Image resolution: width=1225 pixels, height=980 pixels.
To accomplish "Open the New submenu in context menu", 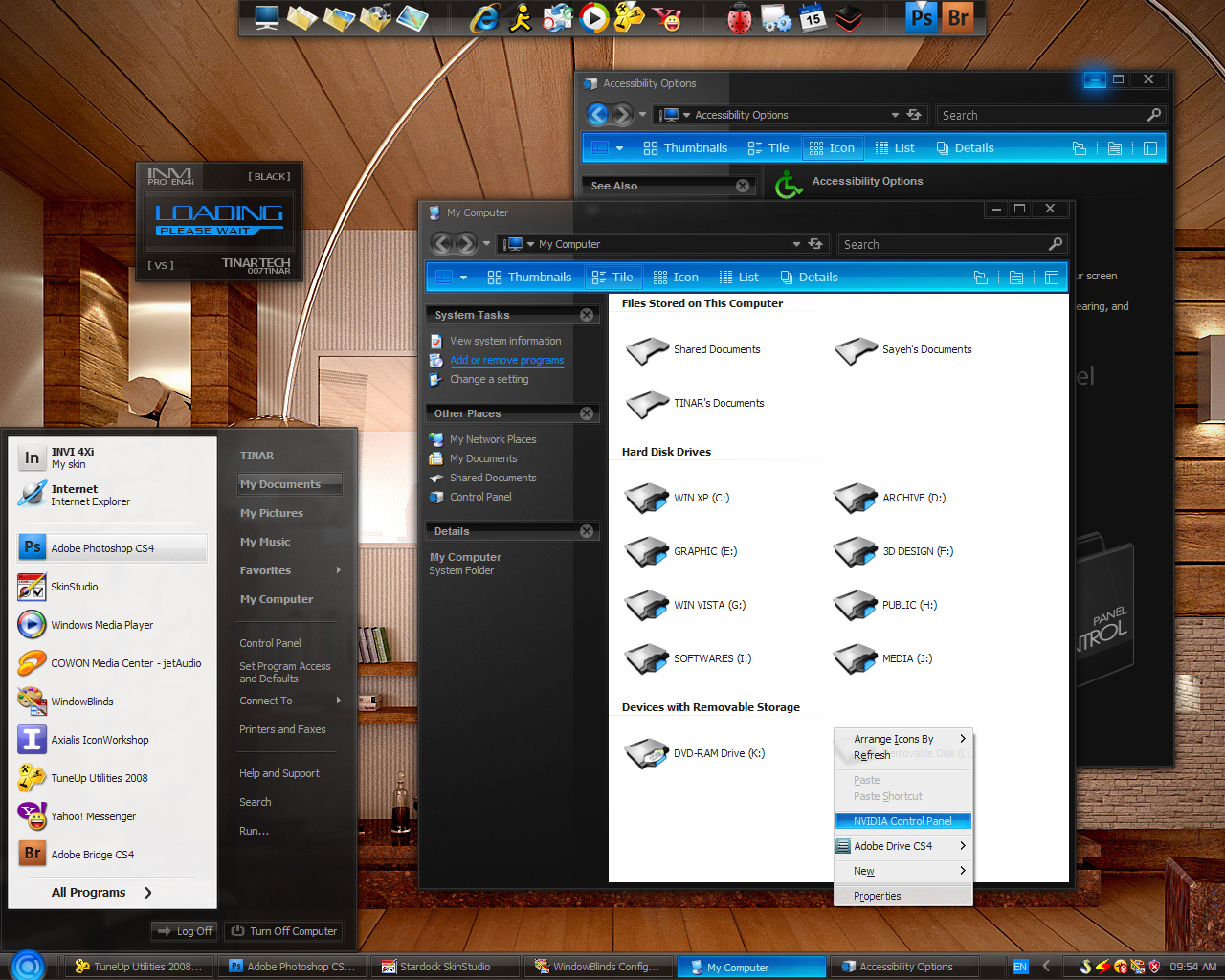I will point(902,871).
